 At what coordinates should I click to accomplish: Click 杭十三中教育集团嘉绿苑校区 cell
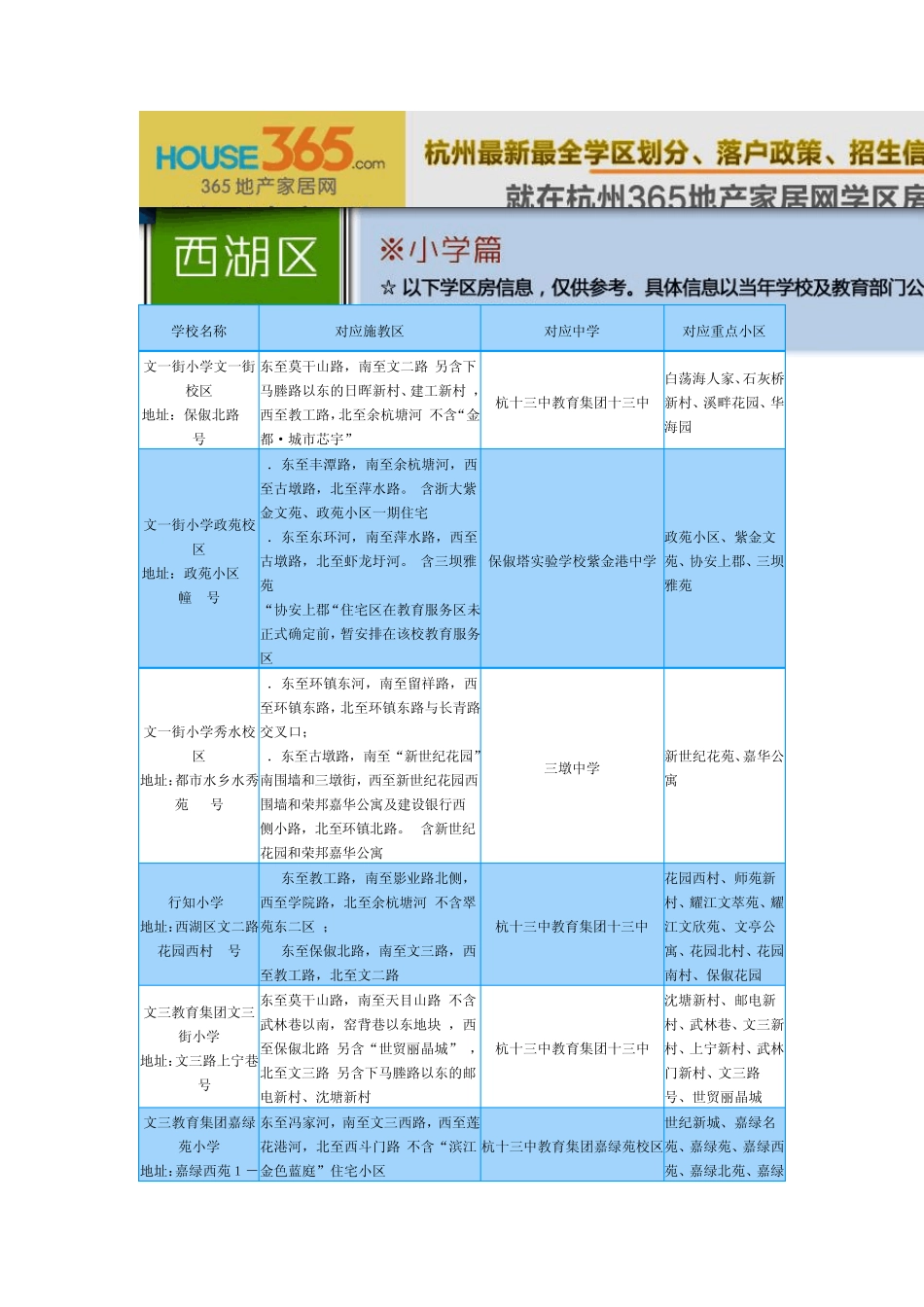(x=572, y=1147)
